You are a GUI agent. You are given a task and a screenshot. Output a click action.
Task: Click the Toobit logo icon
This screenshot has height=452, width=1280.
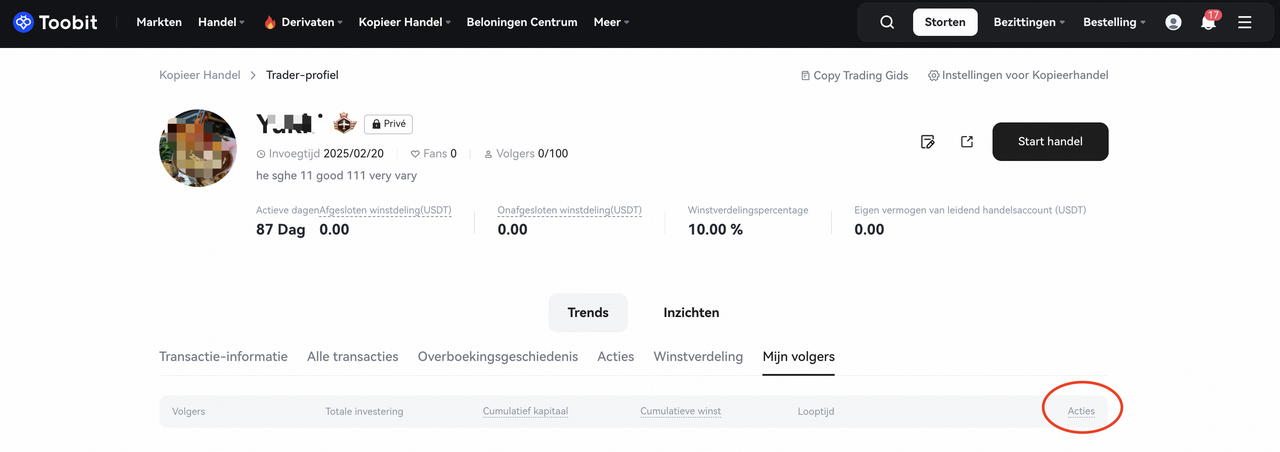[23, 22]
